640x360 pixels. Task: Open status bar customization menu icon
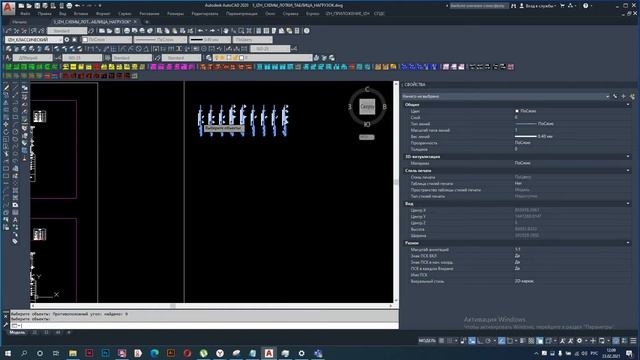click(x=633, y=340)
